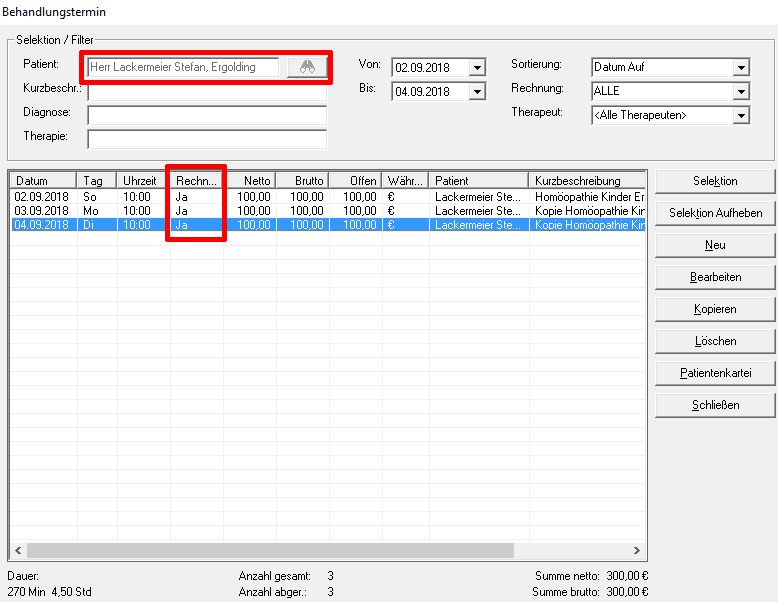Viewport: 778px width, 602px height.
Task: Click the Selektion button
Action: tap(715, 181)
